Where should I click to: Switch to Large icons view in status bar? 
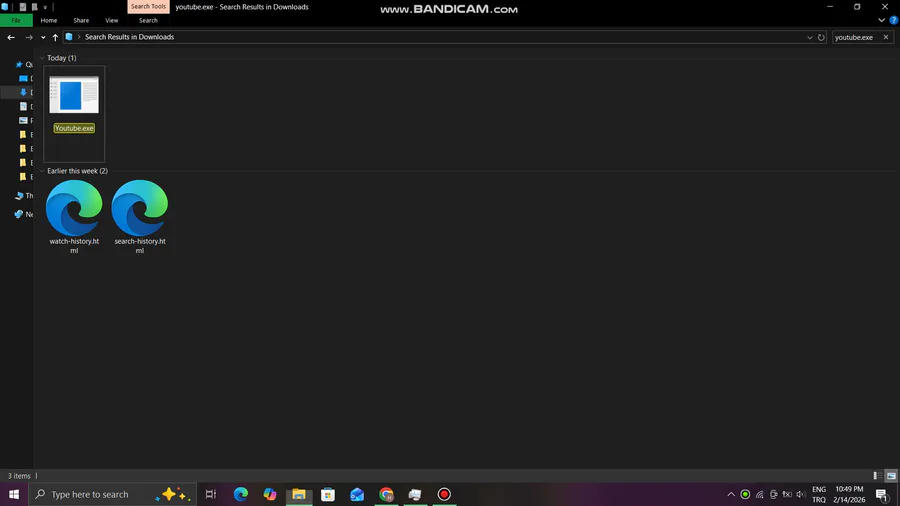coord(891,476)
